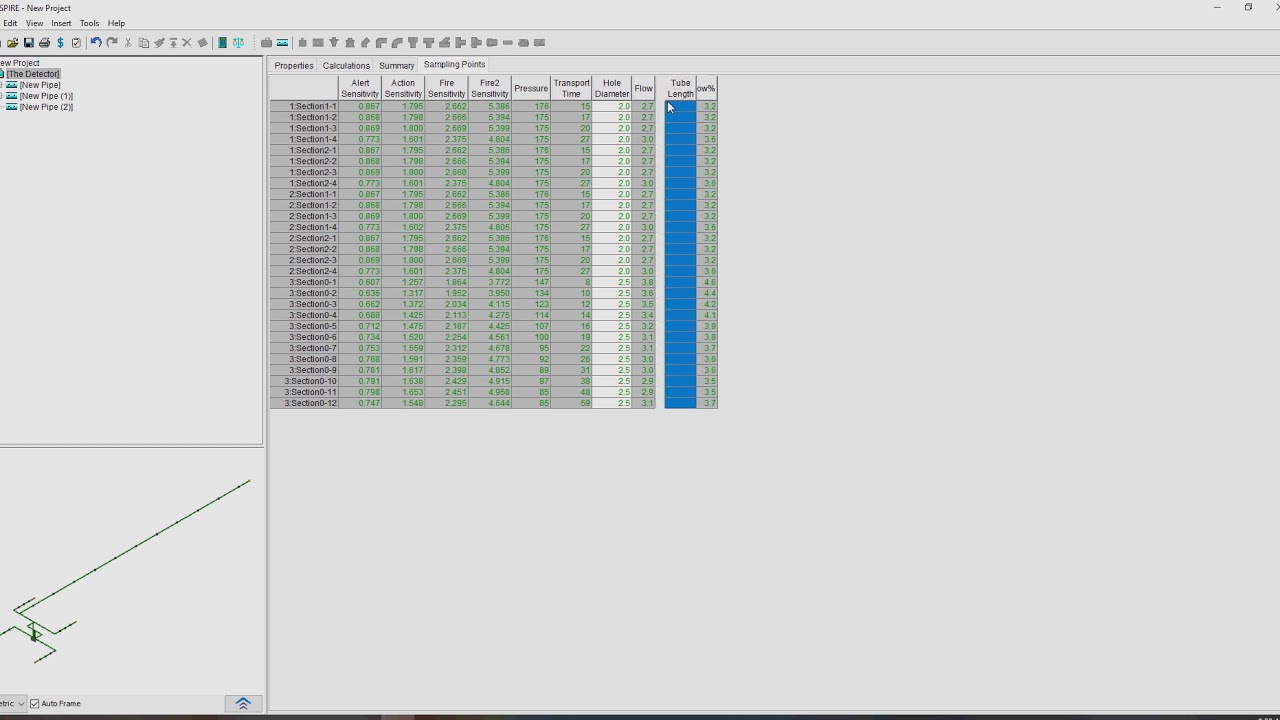
Task: Cut selection with the scissors icon
Action: point(128,43)
